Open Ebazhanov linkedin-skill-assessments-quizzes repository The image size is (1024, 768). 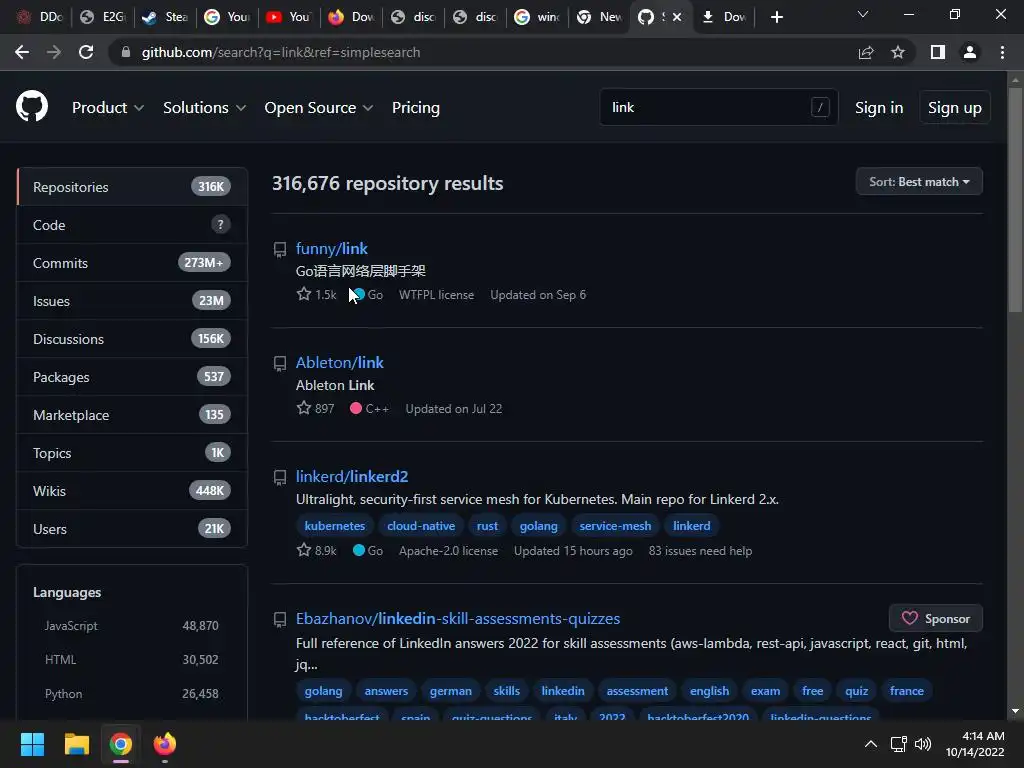tap(458, 618)
